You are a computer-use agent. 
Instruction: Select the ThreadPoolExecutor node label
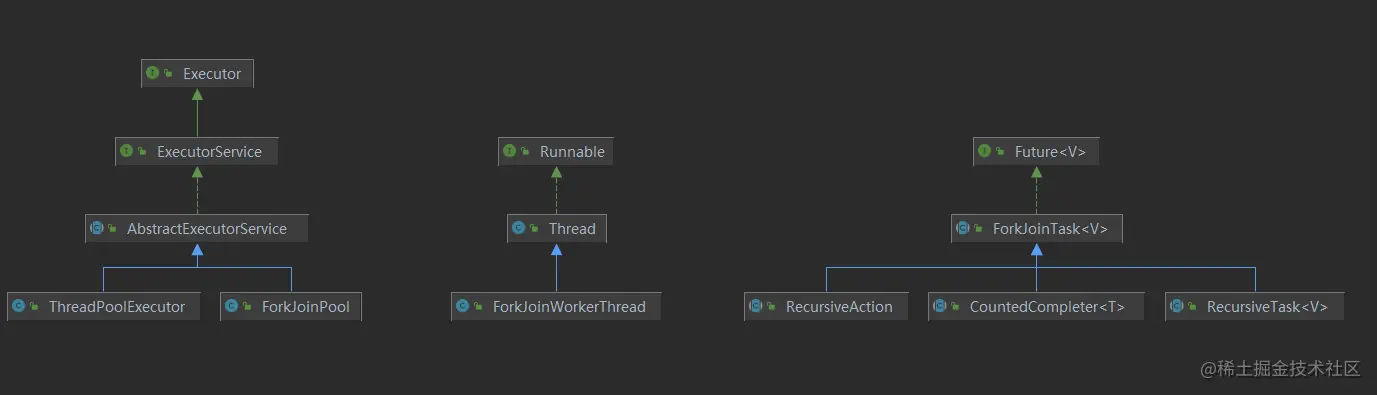click(x=117, y=307)
